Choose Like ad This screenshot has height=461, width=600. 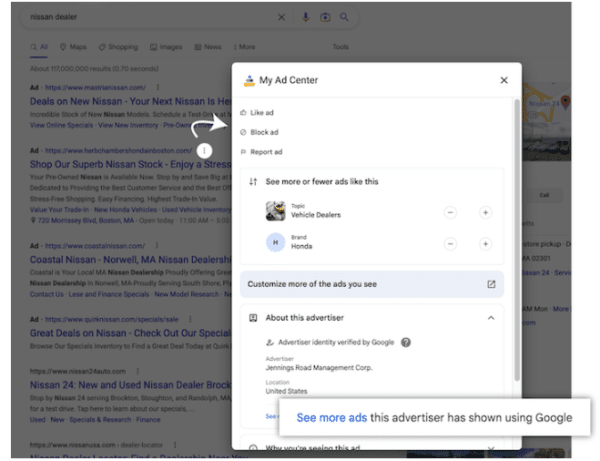tap(257, 112)
